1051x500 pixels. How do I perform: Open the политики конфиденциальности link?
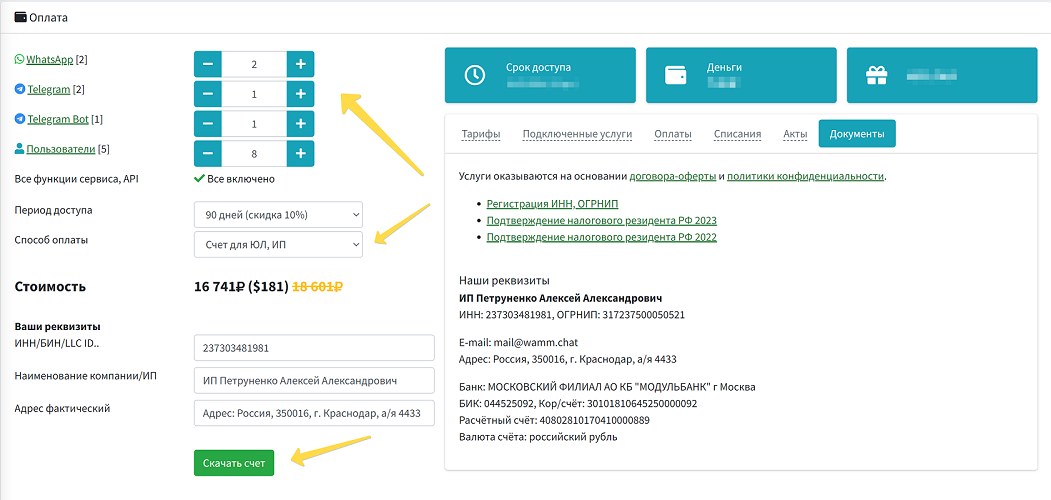pyautogui.click(x=806, y=176)
